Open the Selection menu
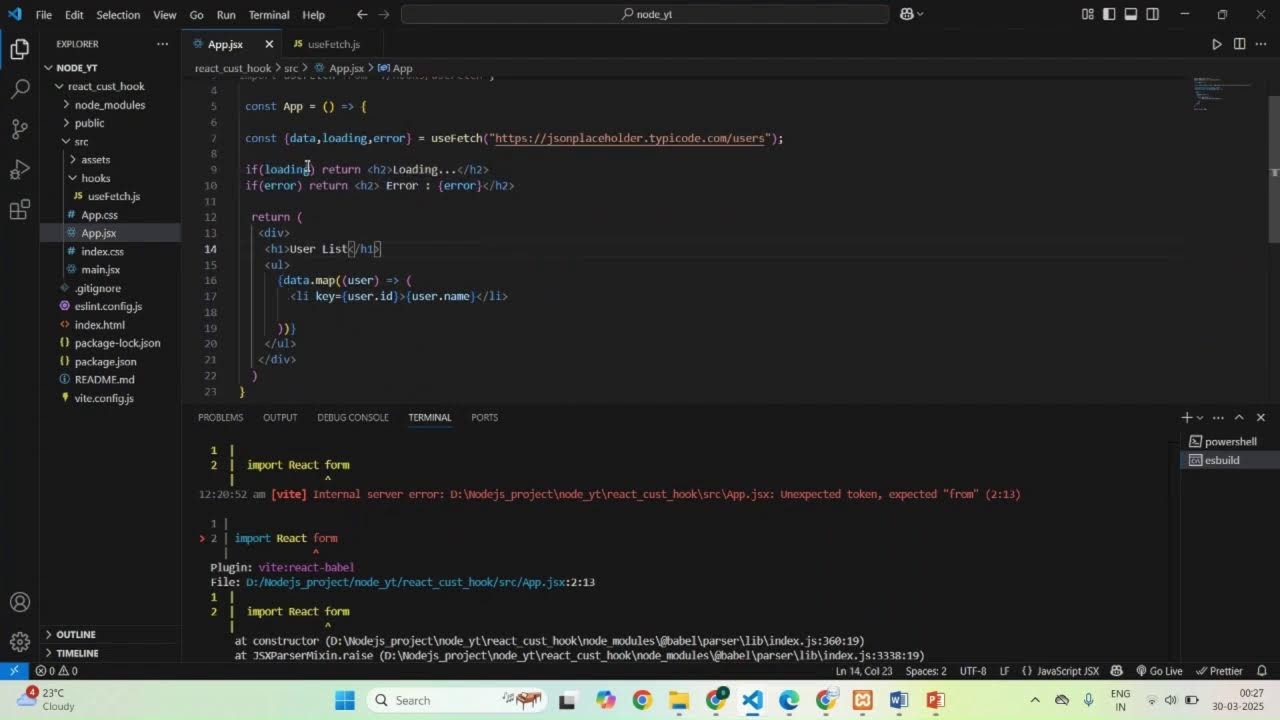The width and height of the screenshot is (1280, 720). pyautogui.click(x=118, y=15)
